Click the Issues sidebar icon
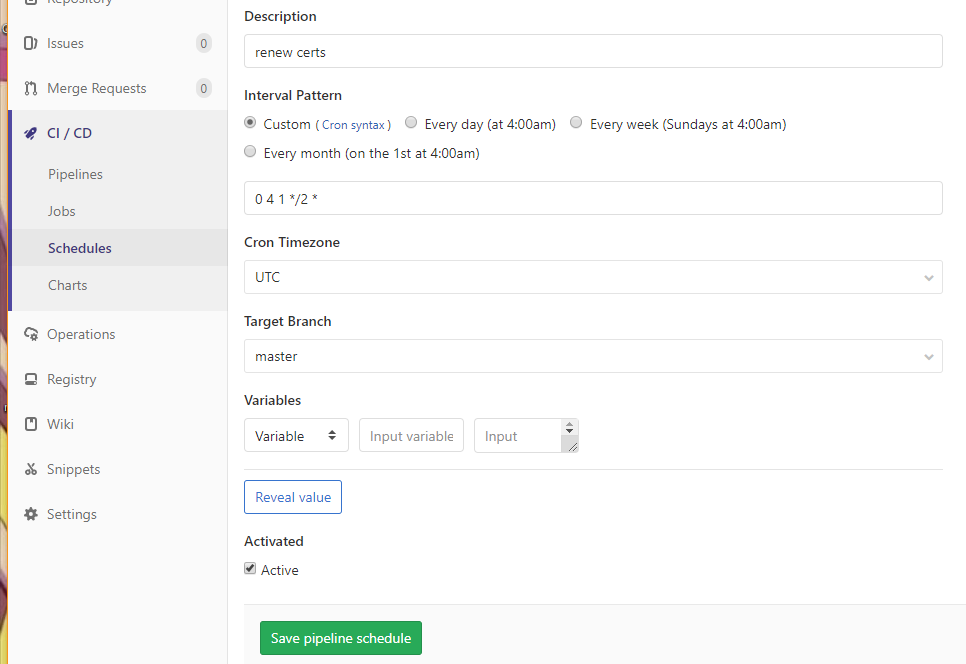Viewport: 966px width, 664px height. coord(30,43)
